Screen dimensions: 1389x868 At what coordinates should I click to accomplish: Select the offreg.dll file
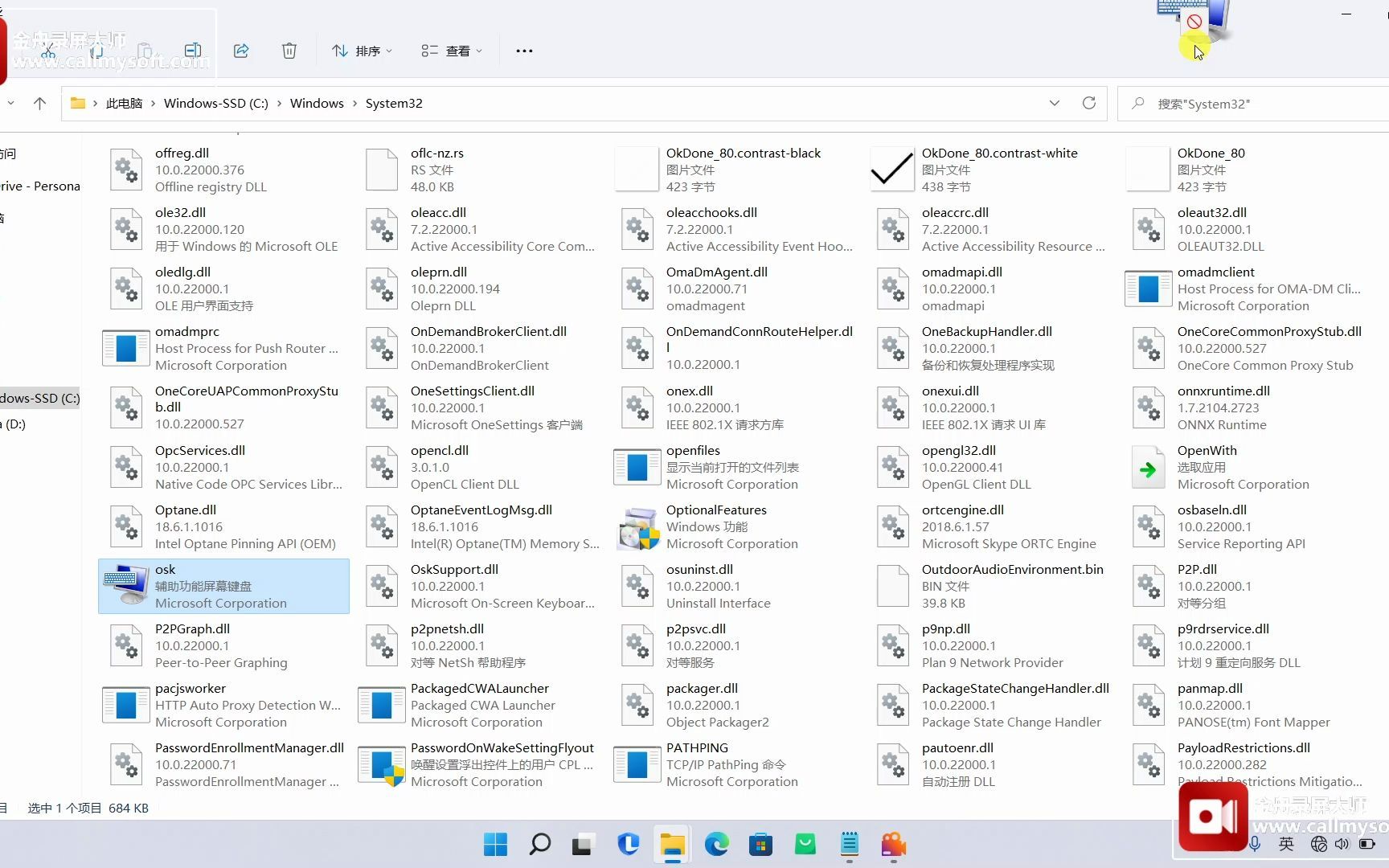click(x=223, y=170)
